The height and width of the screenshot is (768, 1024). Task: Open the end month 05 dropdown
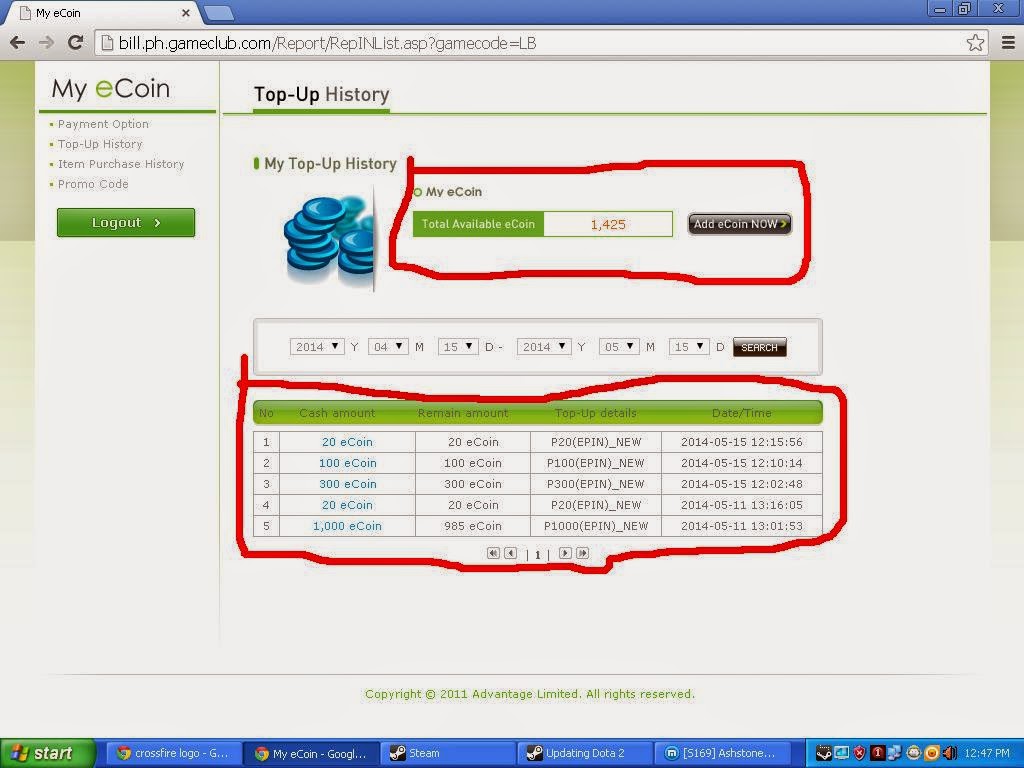pos(619,347)
